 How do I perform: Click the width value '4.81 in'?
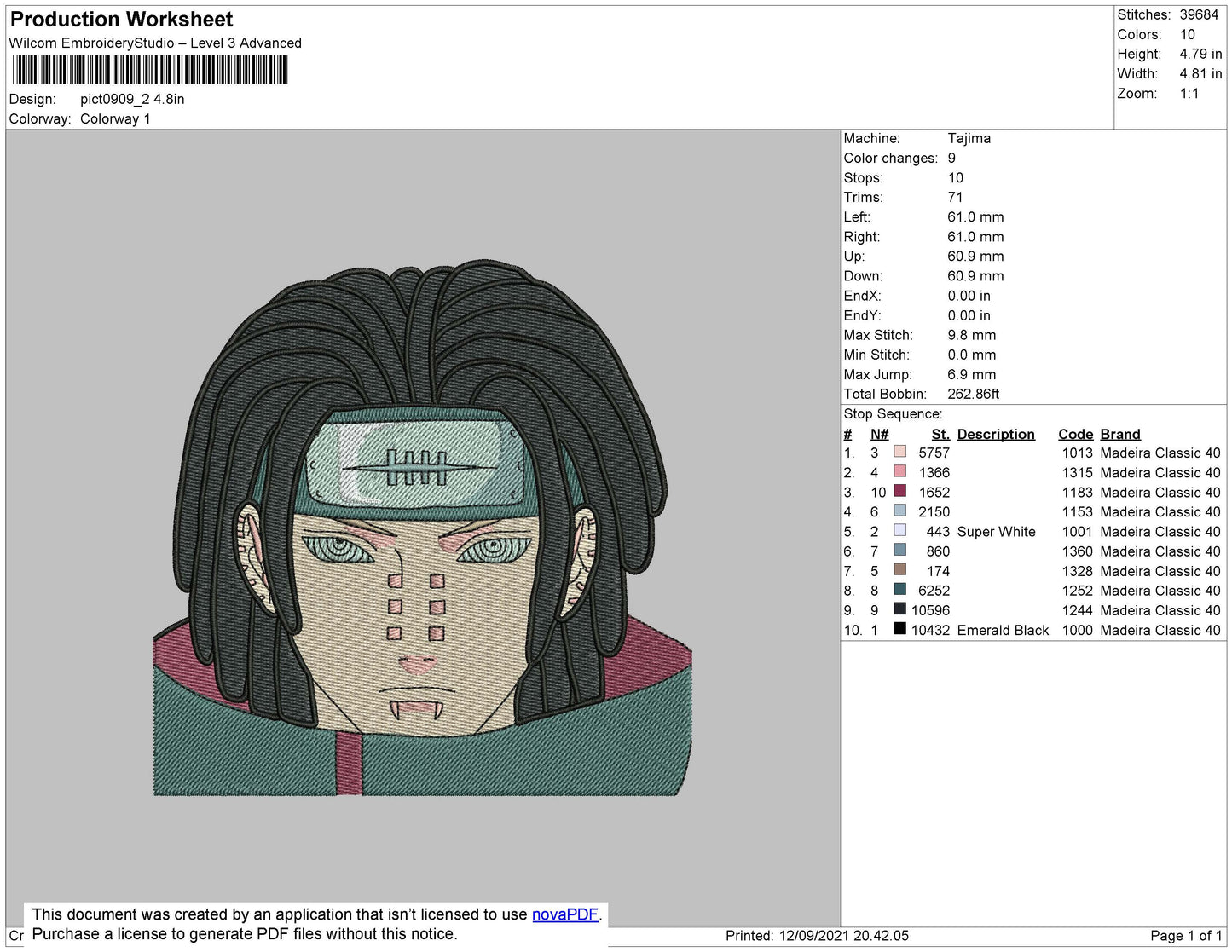(x=1200, y=74)
